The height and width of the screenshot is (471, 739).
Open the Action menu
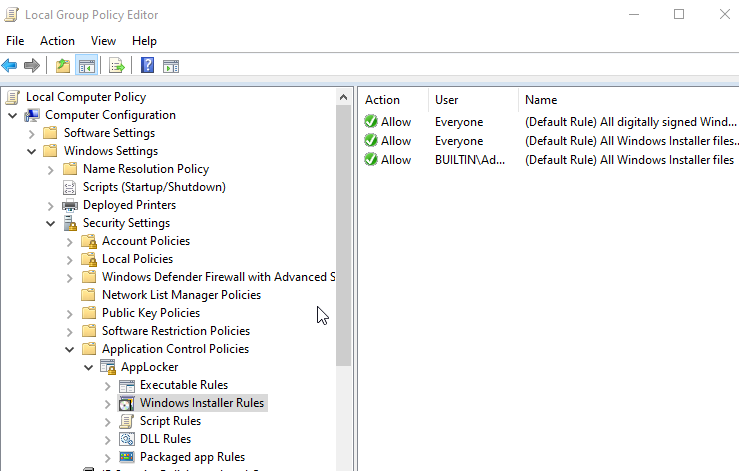coord(57,41)
